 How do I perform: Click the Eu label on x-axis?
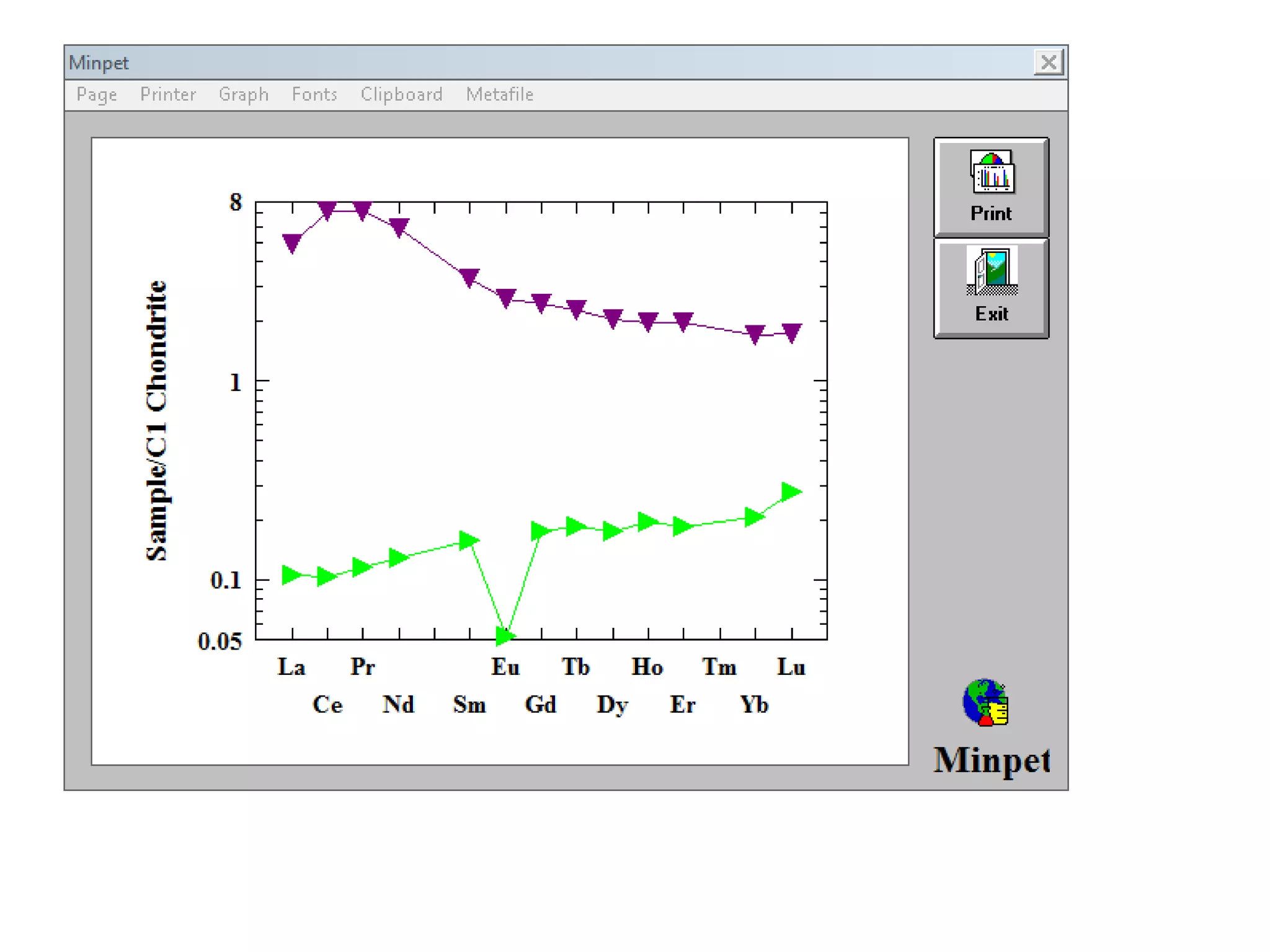tap(505, 667)
